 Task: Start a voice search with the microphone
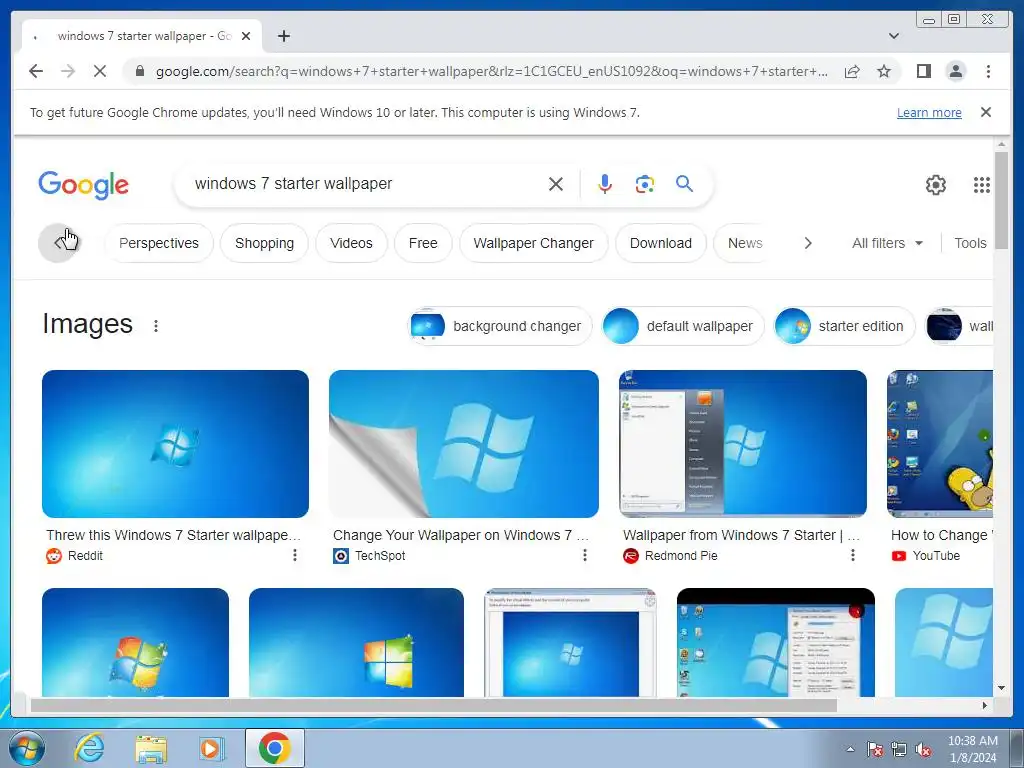click(605, 184)
